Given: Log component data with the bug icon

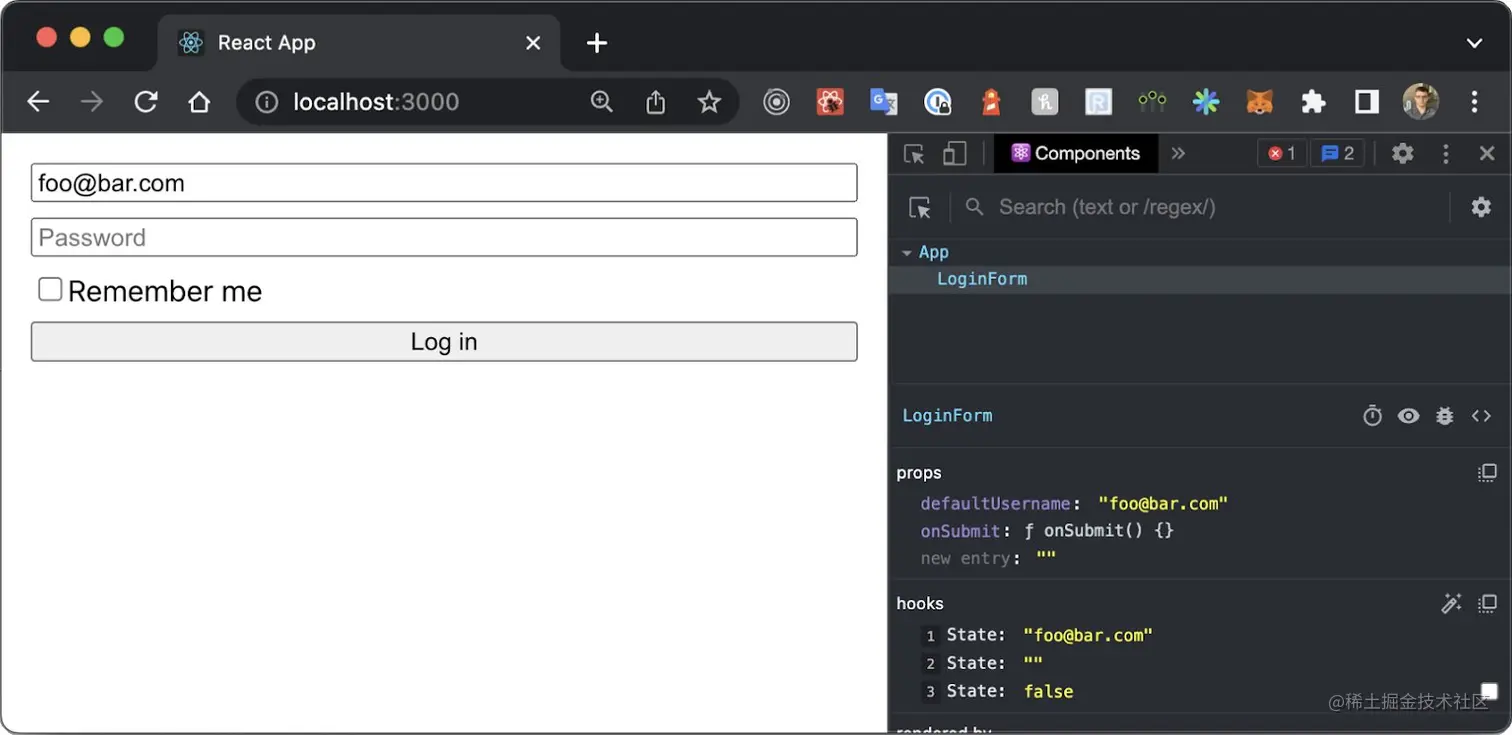Looking at the screenshot, I should pos(1444,416).
